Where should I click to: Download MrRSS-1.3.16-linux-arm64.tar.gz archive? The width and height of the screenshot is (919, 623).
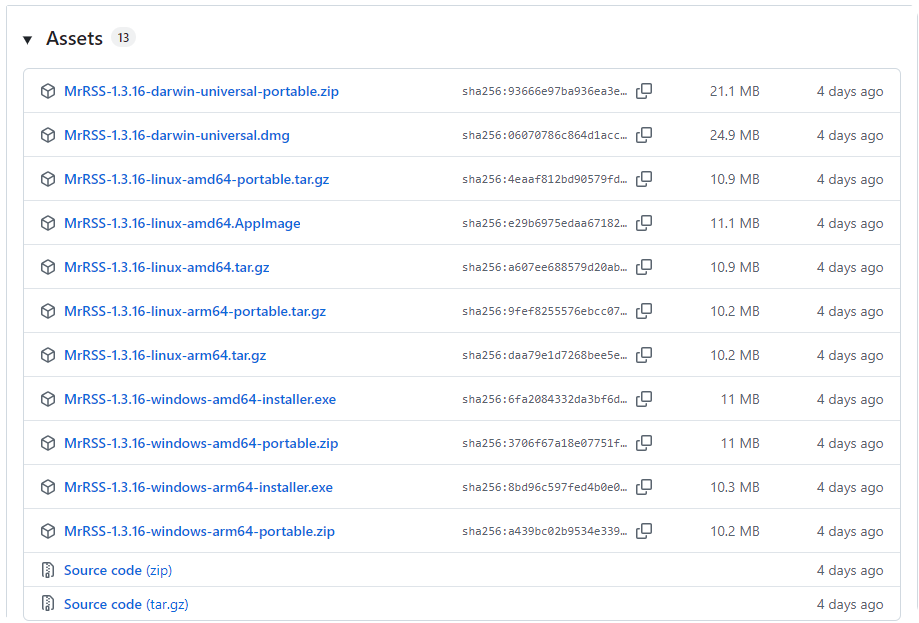tap(165, 355)
